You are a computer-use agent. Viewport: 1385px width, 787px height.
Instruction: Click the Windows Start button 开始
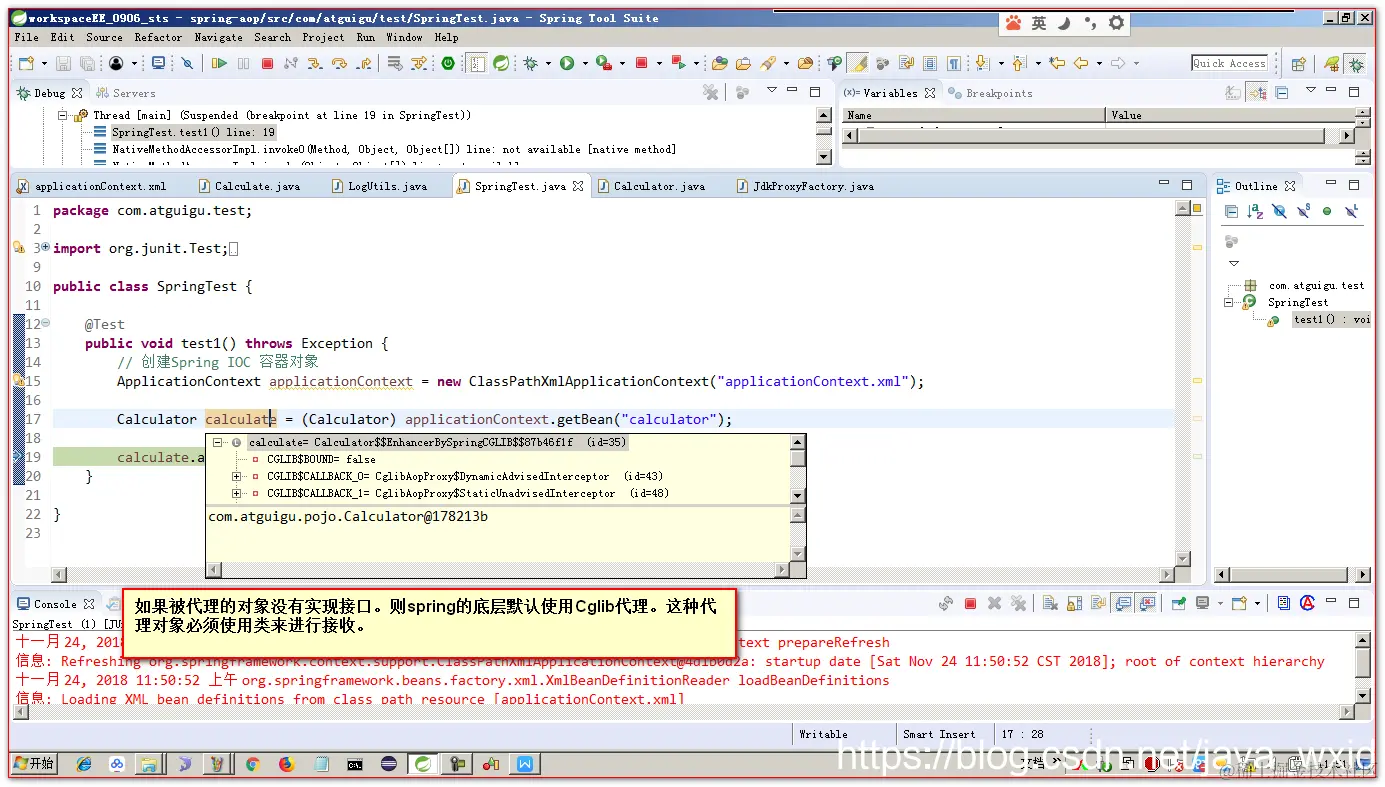pos(34,763)
